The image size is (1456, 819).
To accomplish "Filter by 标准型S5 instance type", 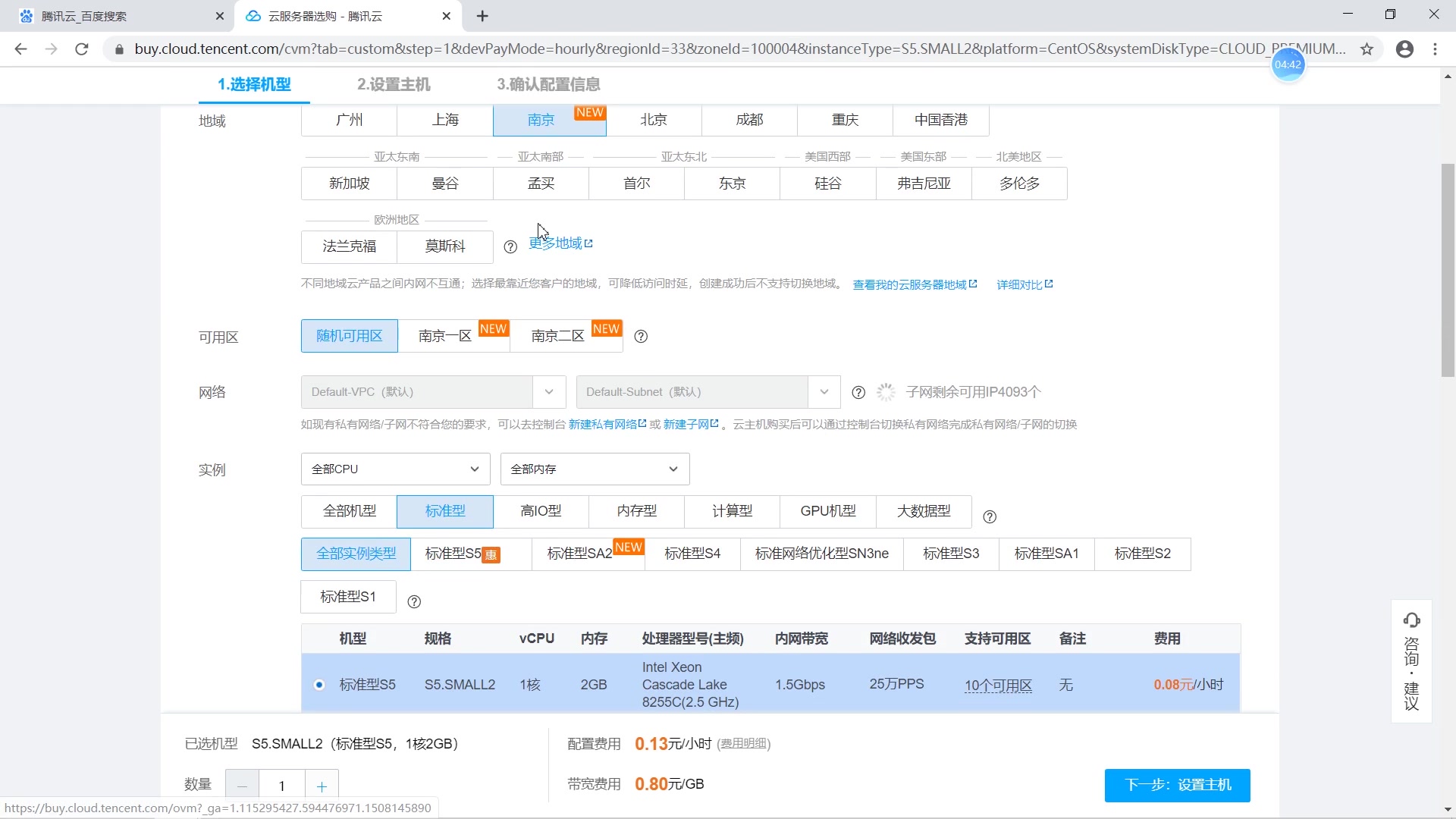I will click(x=471, y=554).
